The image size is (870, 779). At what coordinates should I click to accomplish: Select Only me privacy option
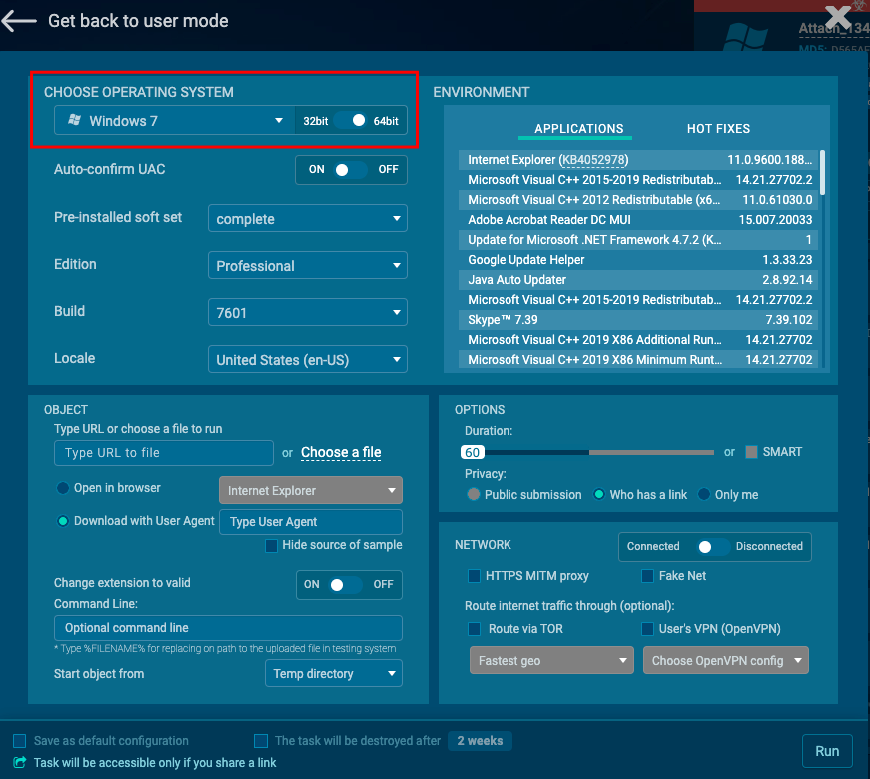point(704,494)
